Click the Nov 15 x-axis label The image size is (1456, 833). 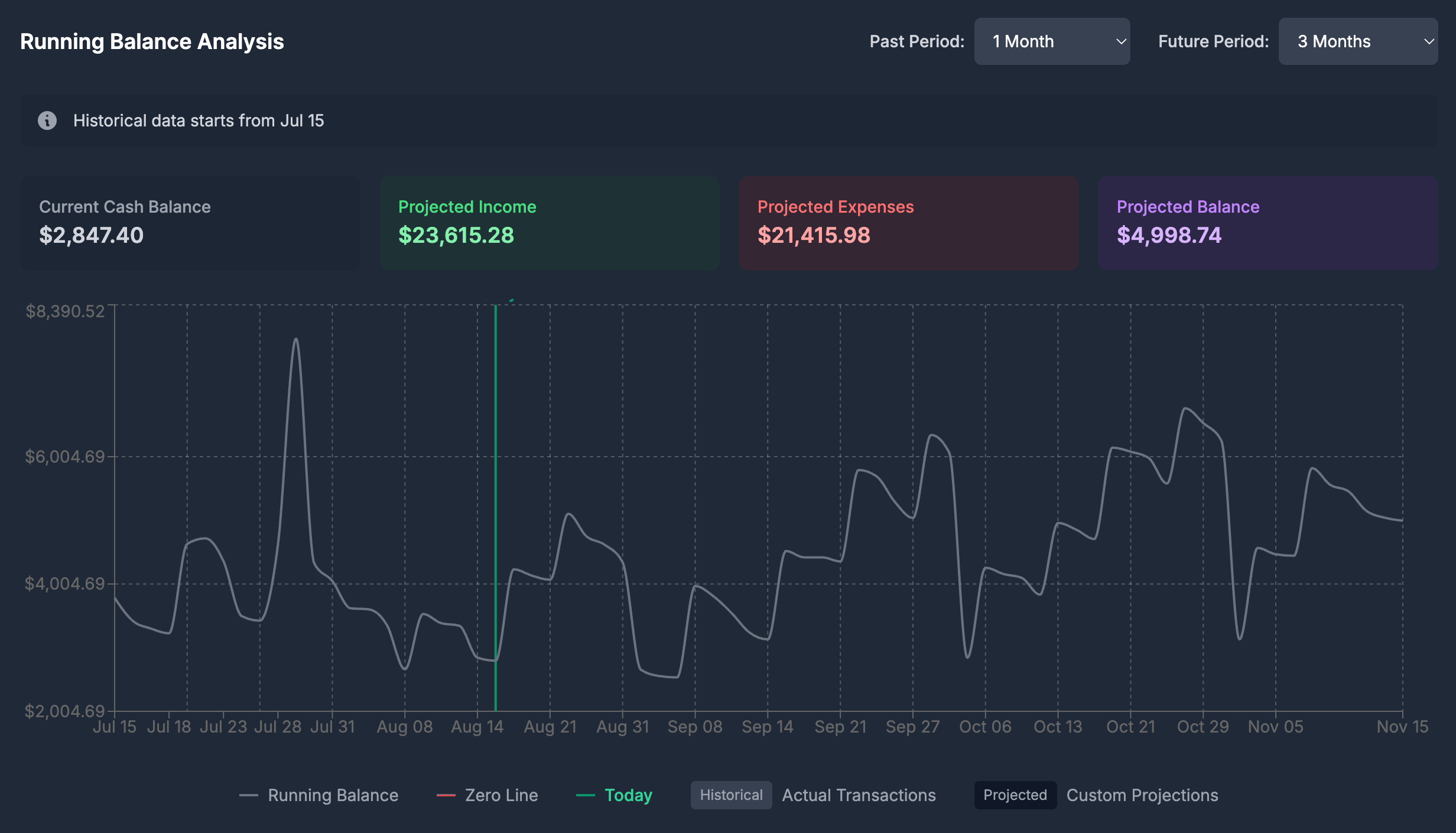[1402, 727]
